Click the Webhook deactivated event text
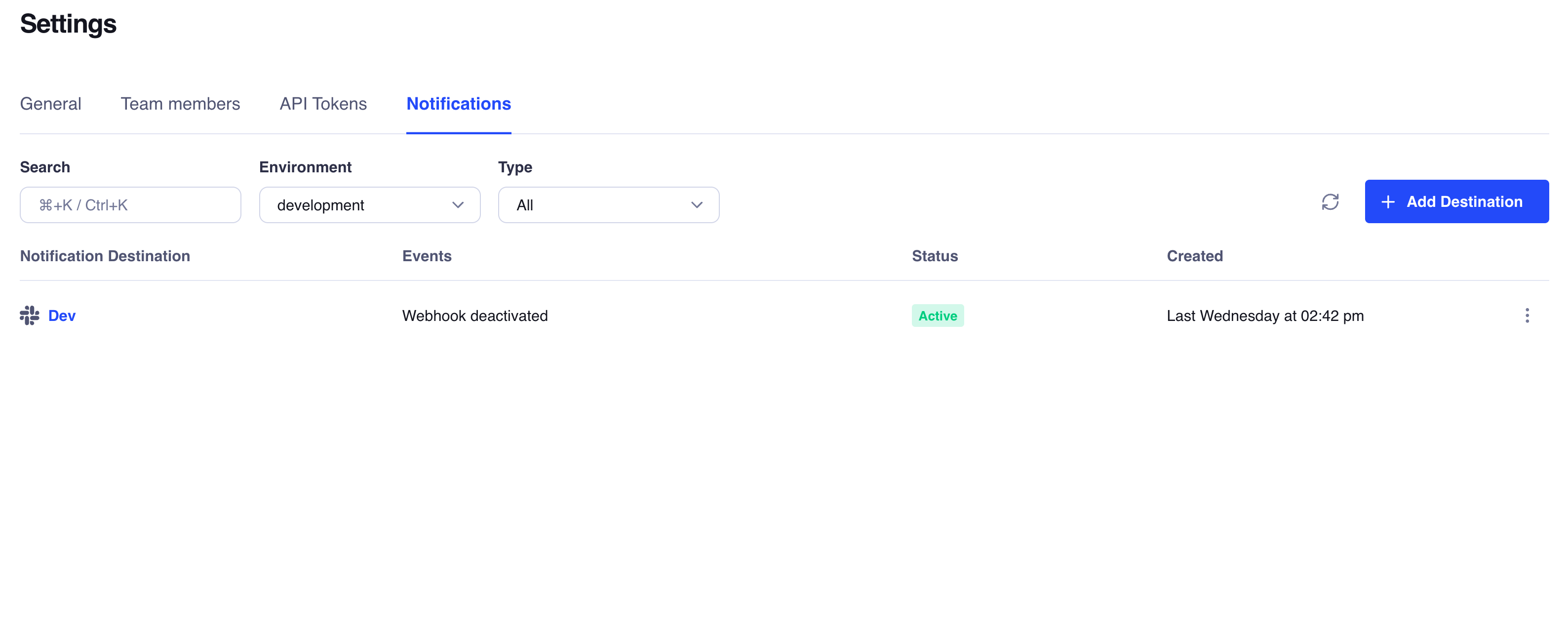The width and height of the screenshot is (1568, 633). pyautogui.click(x=475, y=316)
